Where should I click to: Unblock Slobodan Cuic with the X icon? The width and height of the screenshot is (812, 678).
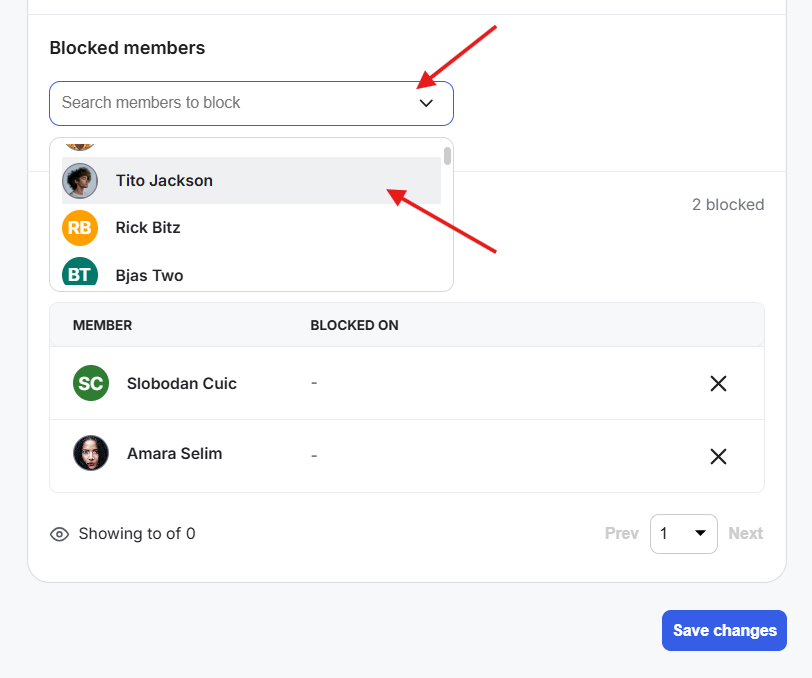pyautogui.click(x=718, y=384)
